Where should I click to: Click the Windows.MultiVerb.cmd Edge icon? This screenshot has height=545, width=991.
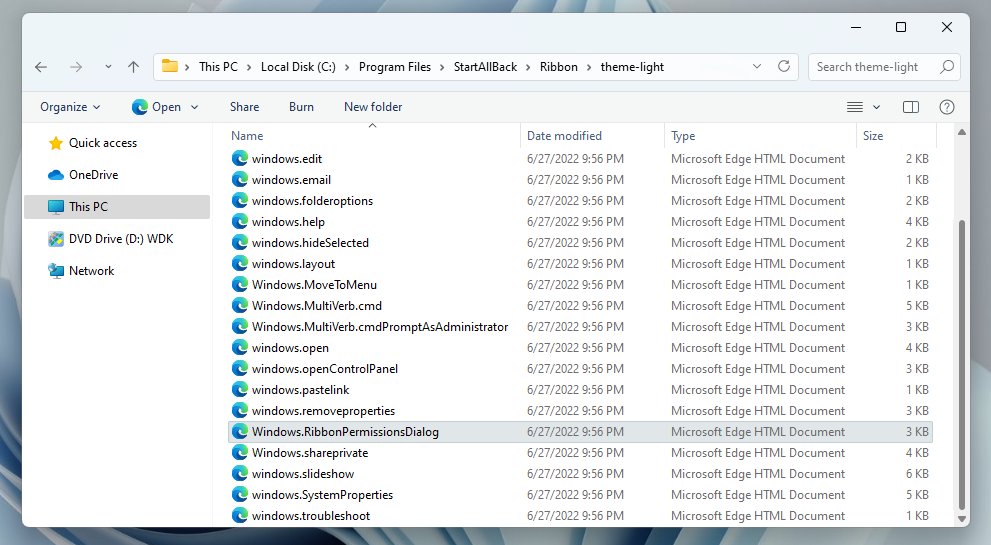pyautogui.click(x=240, y=305)
